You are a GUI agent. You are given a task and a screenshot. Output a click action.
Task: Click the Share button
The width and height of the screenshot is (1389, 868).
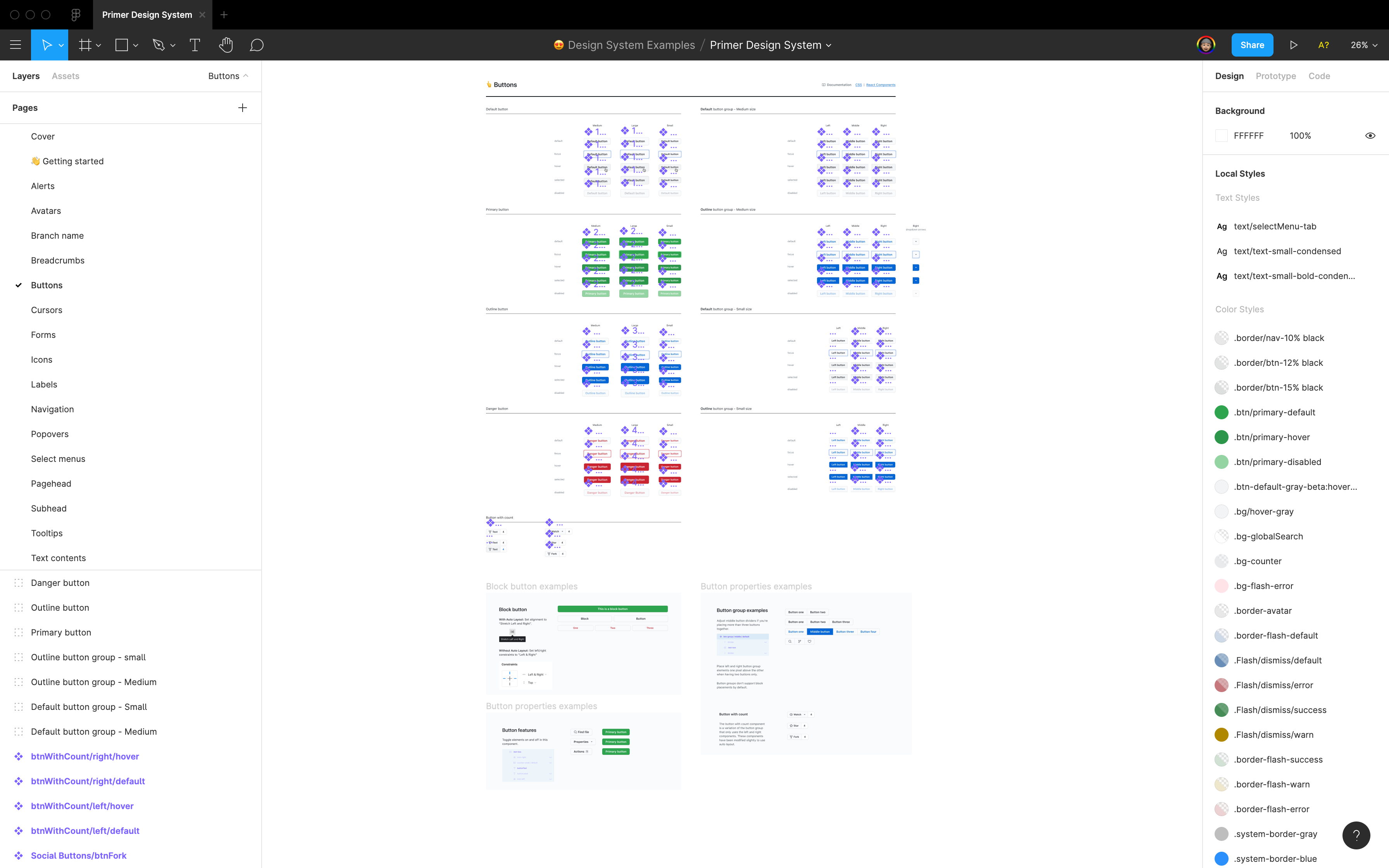tap(1253, 45)
